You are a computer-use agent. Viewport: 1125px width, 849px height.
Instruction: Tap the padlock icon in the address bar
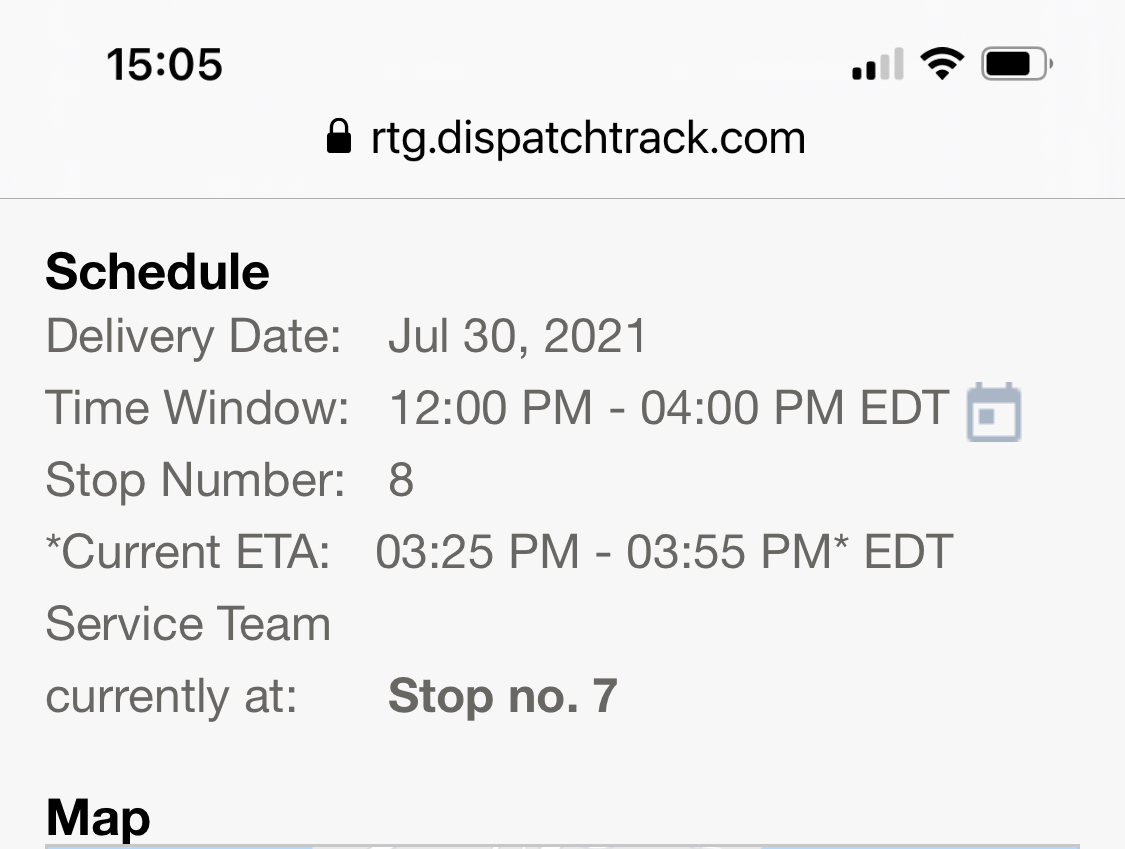(x=339, y=136)
